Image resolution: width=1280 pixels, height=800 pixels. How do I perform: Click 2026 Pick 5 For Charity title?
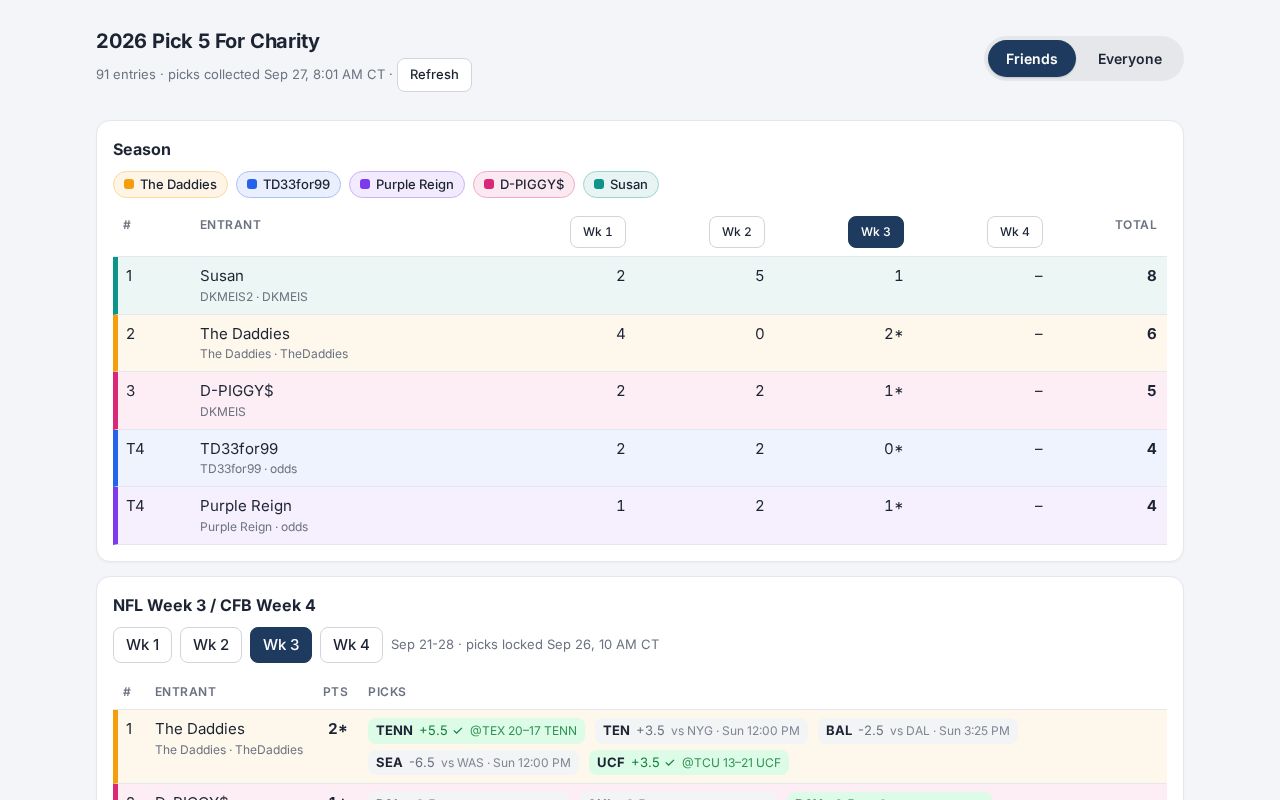(208, 41)
